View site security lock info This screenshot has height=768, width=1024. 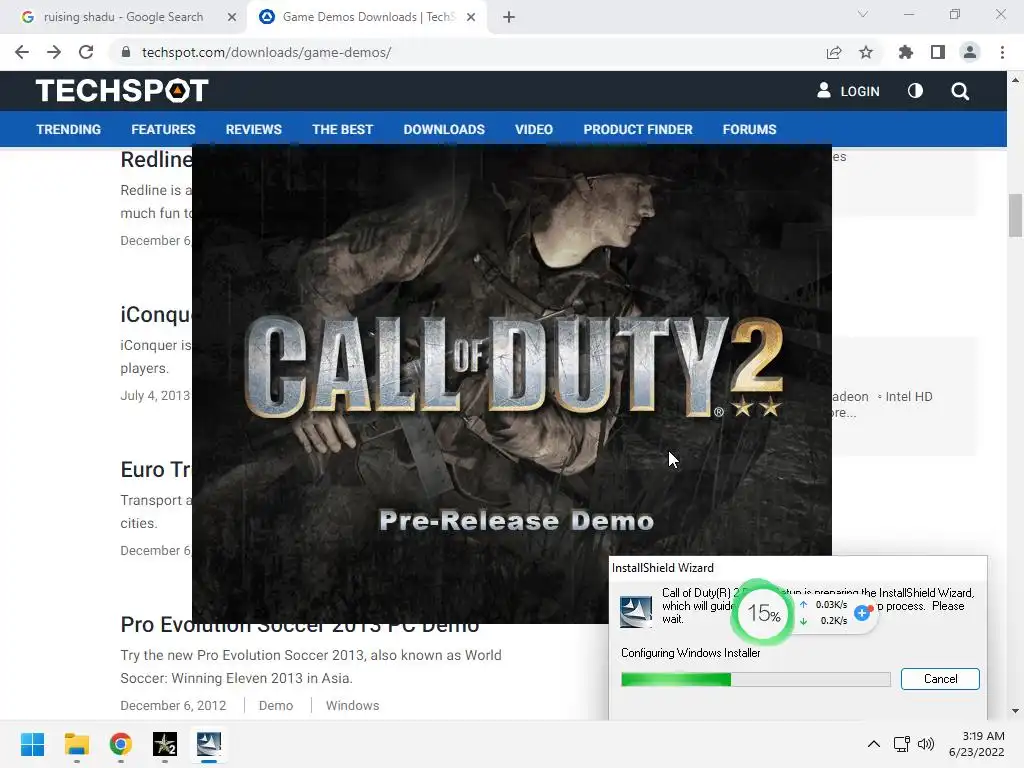(126, 52)
